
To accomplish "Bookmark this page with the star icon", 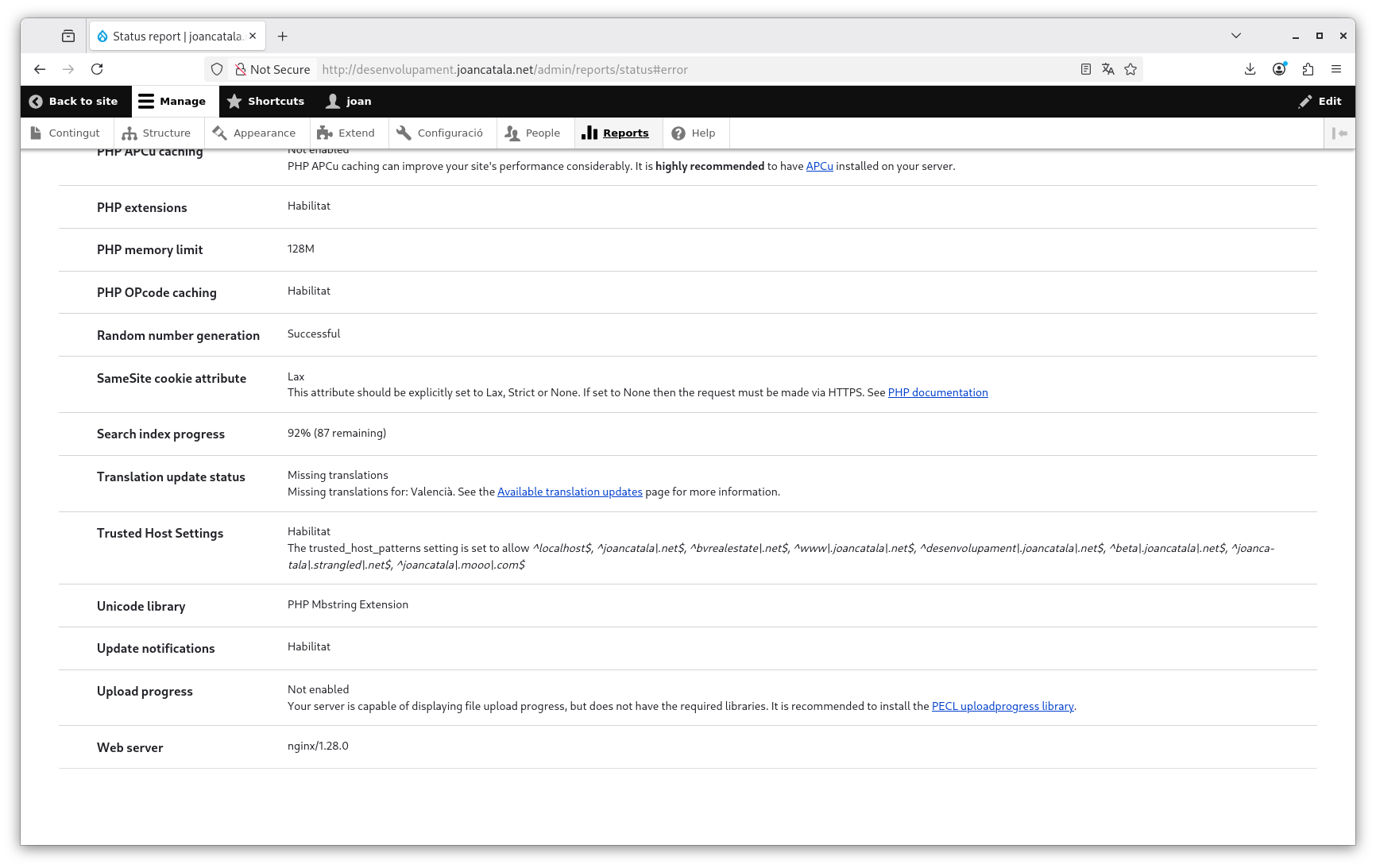I will point(1131,69).
